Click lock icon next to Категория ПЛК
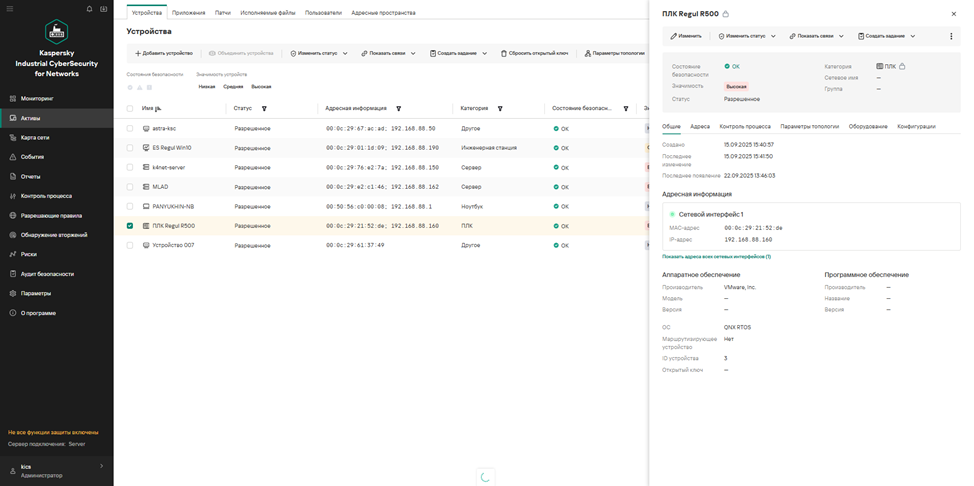 point(902,66)
